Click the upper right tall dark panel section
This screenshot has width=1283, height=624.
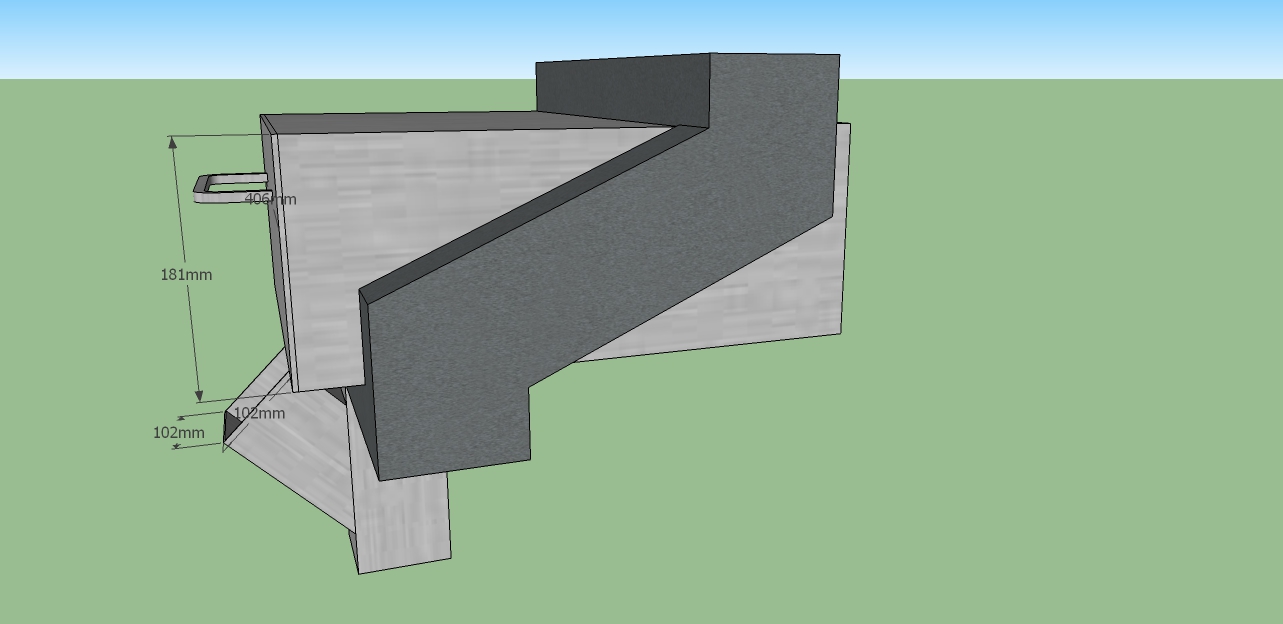coord(775,130)
